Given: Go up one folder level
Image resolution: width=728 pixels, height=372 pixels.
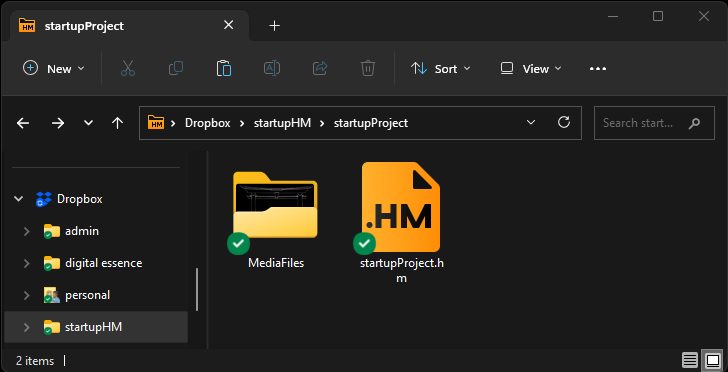Looking at the screenshot, I should pyautogui.click(x=117, y=123).
